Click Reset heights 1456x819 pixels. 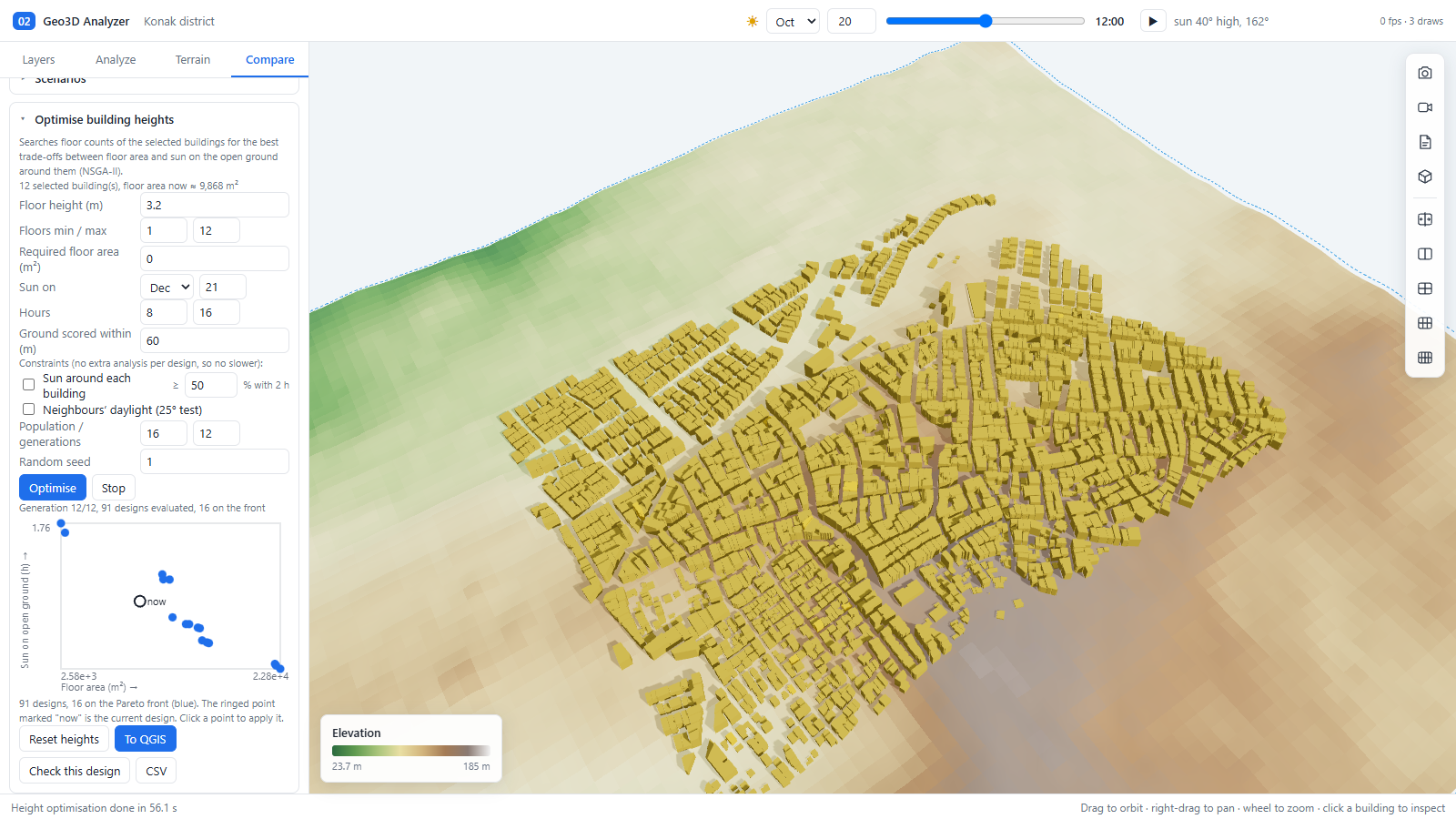pos(64,739)
